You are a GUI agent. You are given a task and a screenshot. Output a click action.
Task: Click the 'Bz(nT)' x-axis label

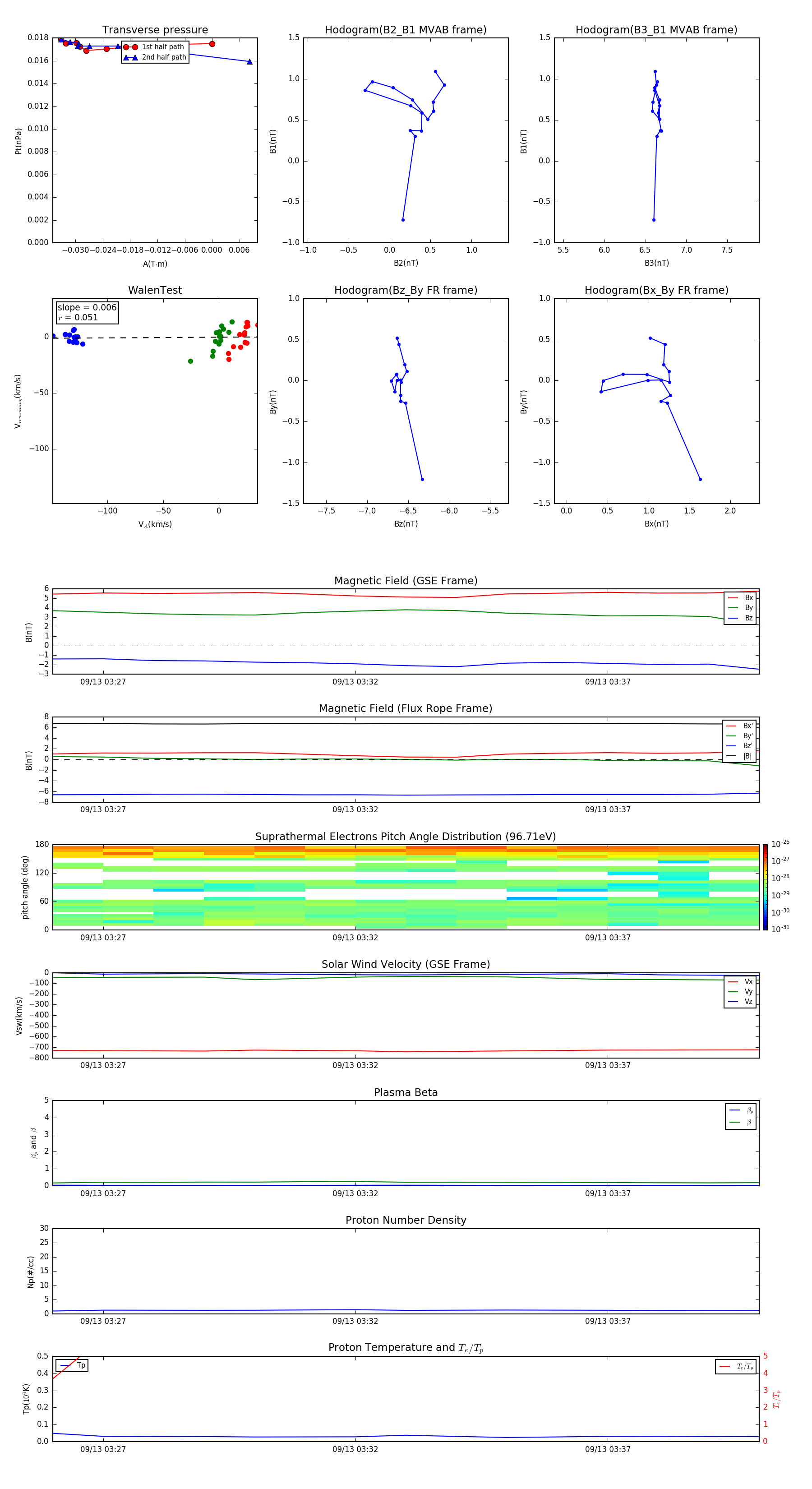coord(406,524)
